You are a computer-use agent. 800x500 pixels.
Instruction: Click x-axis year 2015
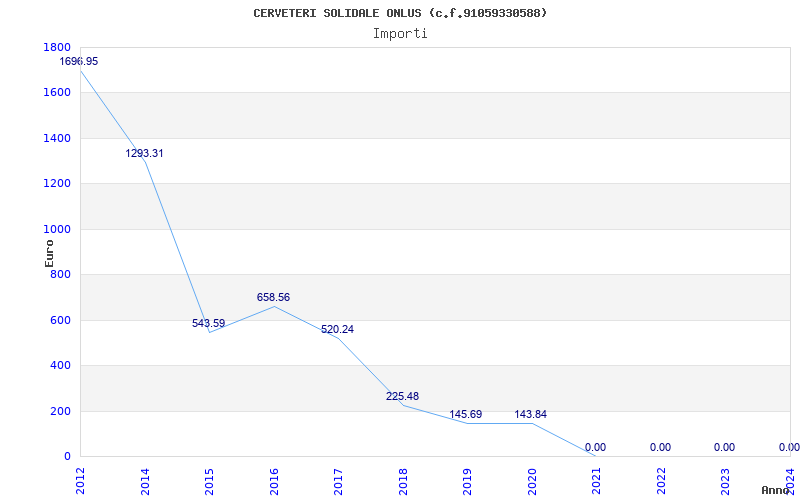coord(209,481)
